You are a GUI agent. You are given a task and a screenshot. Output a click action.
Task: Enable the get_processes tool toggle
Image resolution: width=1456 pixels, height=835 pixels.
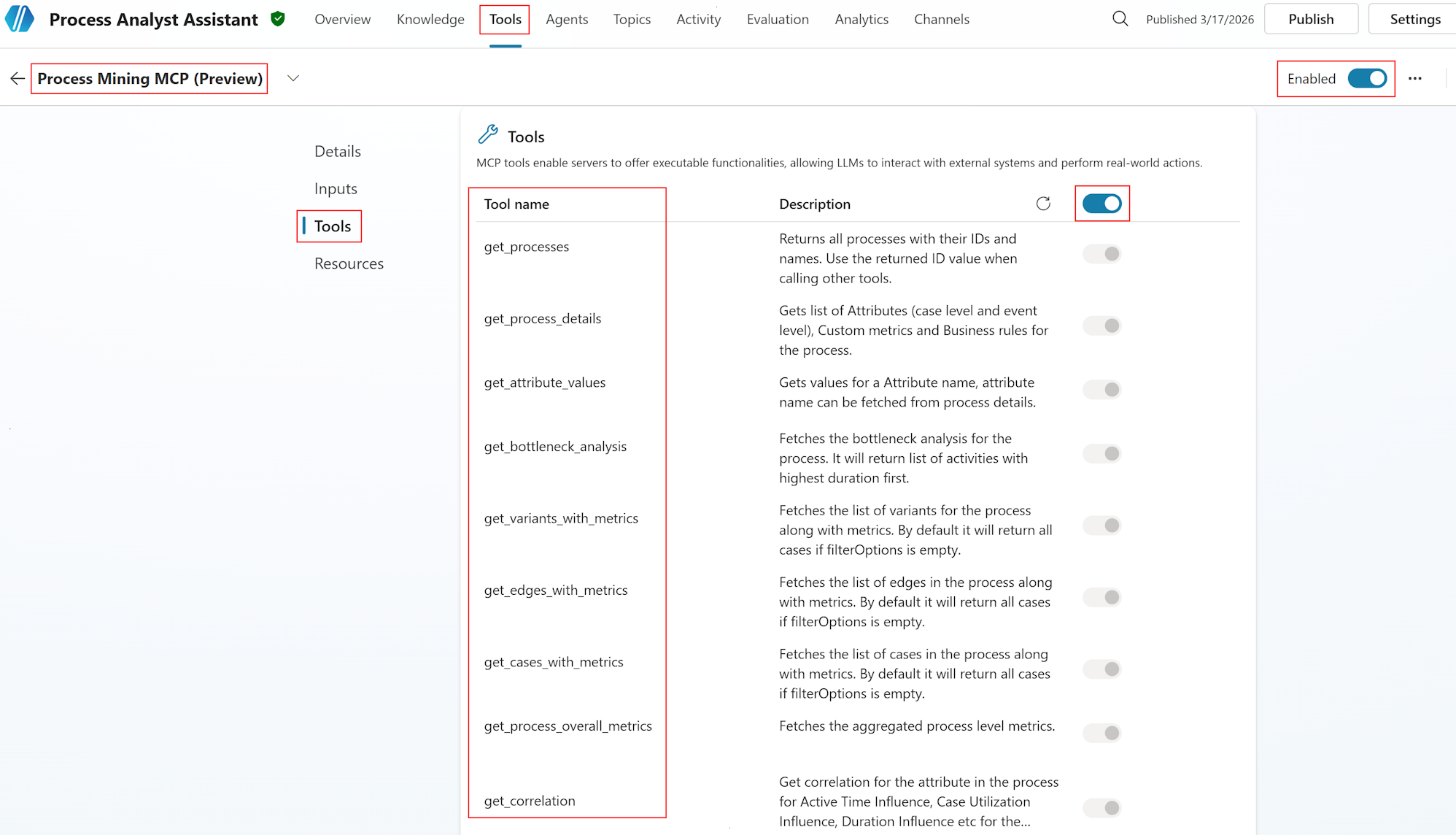(1101, 253)
